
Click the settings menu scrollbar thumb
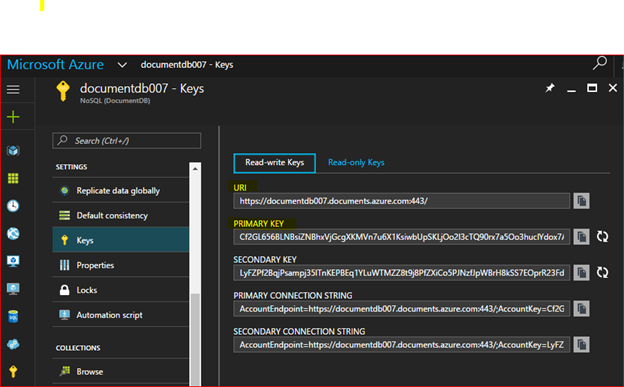point(195,340)
